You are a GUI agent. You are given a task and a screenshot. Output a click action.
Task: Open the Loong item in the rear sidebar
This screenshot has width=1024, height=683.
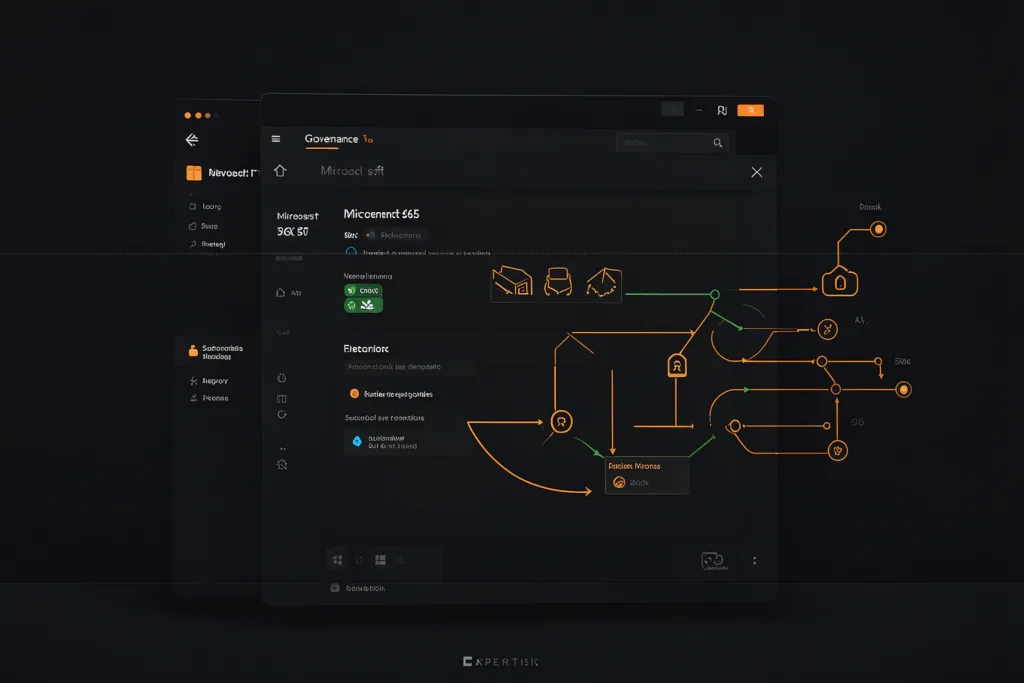click(x=205, y=206)
